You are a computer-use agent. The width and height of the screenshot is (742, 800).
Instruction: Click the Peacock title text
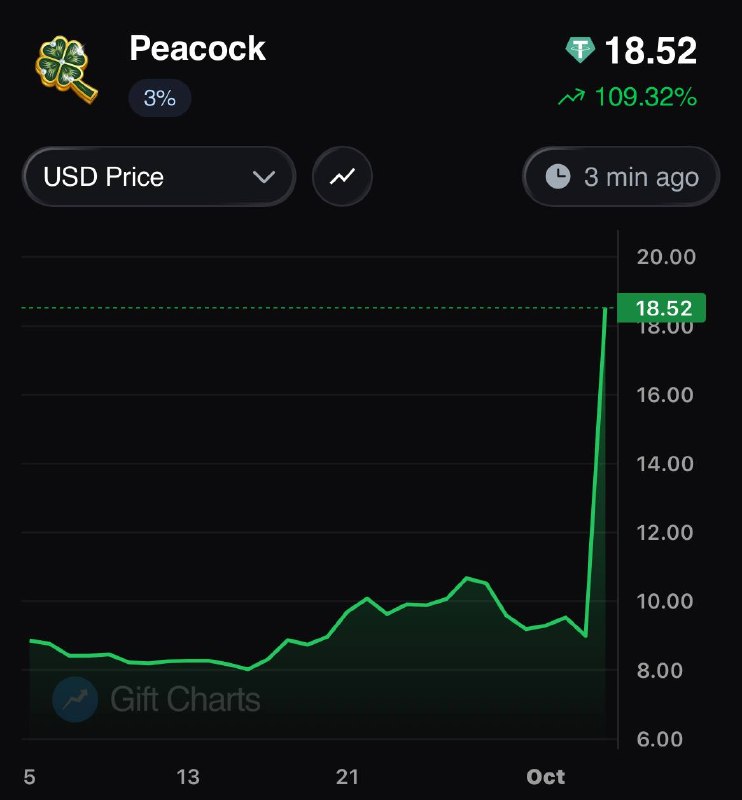click(x=197, y=48)
